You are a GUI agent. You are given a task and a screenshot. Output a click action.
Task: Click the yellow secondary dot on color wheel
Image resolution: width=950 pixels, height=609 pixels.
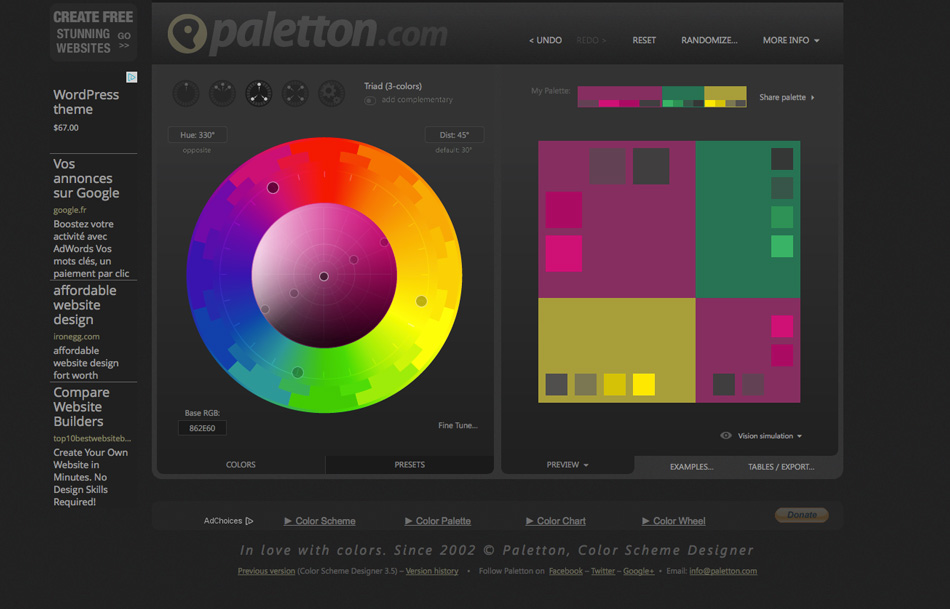click(421, 301)
